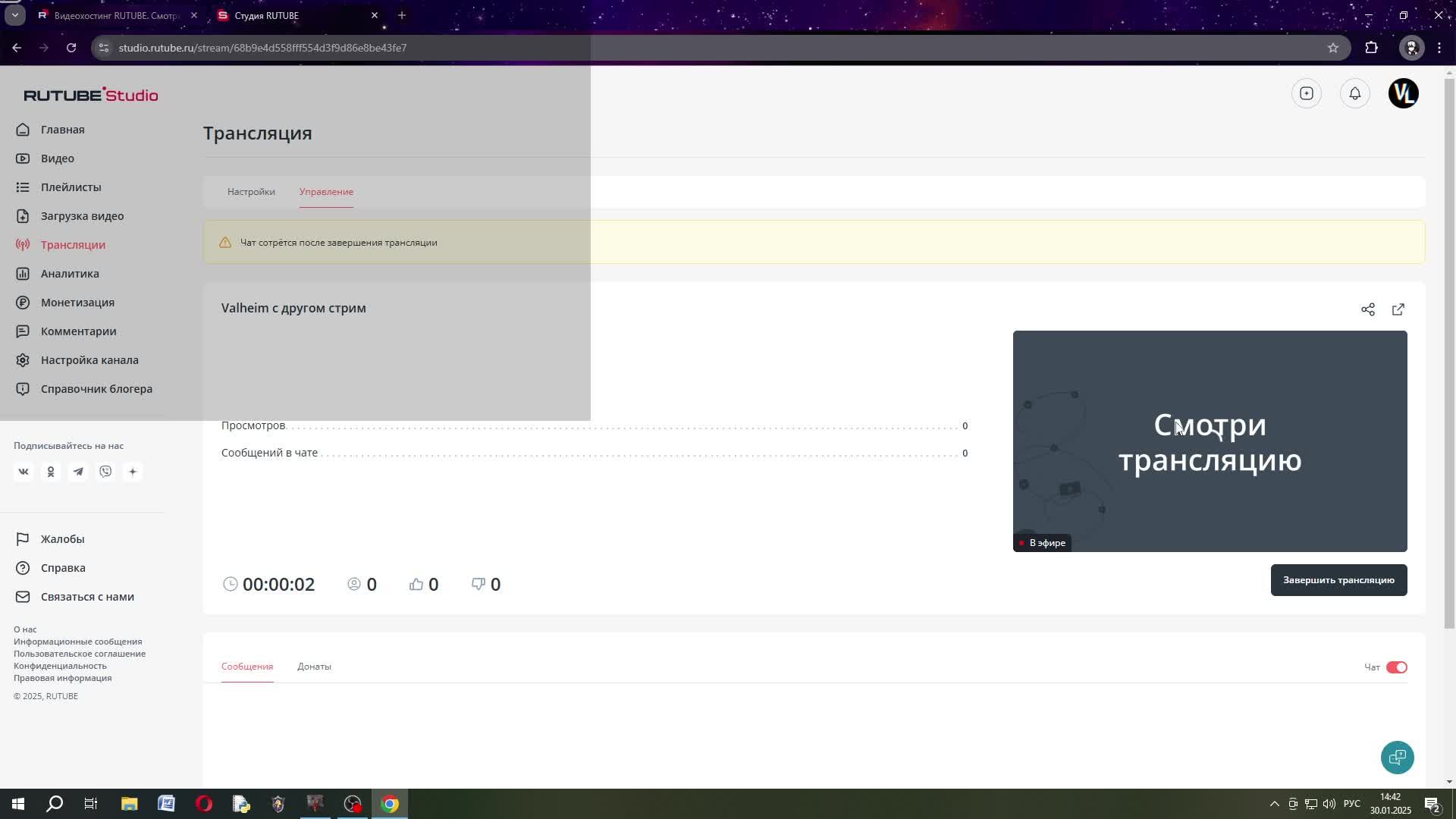Click the share stream icon
1456x819 pixels.
[1367, 309]
